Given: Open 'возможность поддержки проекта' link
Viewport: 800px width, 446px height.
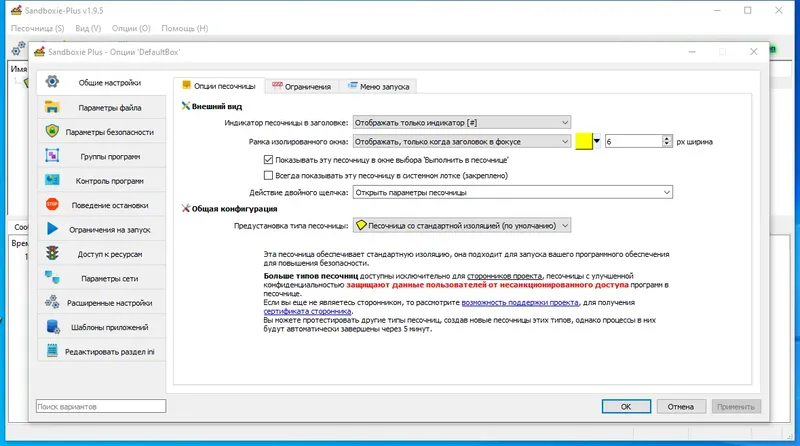Looking at the screenshot, I should (x=520, y=302).
